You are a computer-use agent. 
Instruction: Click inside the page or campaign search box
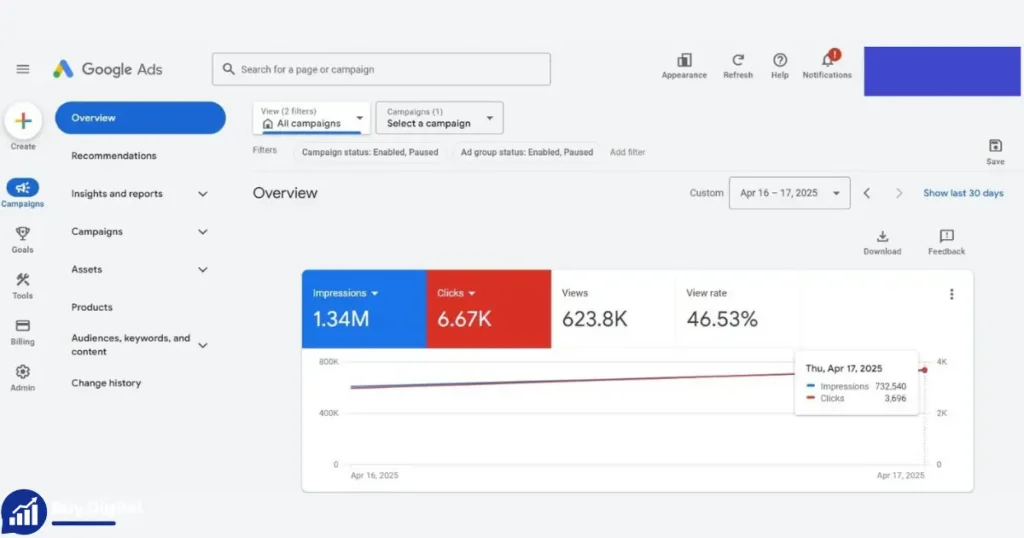[381, 69]
